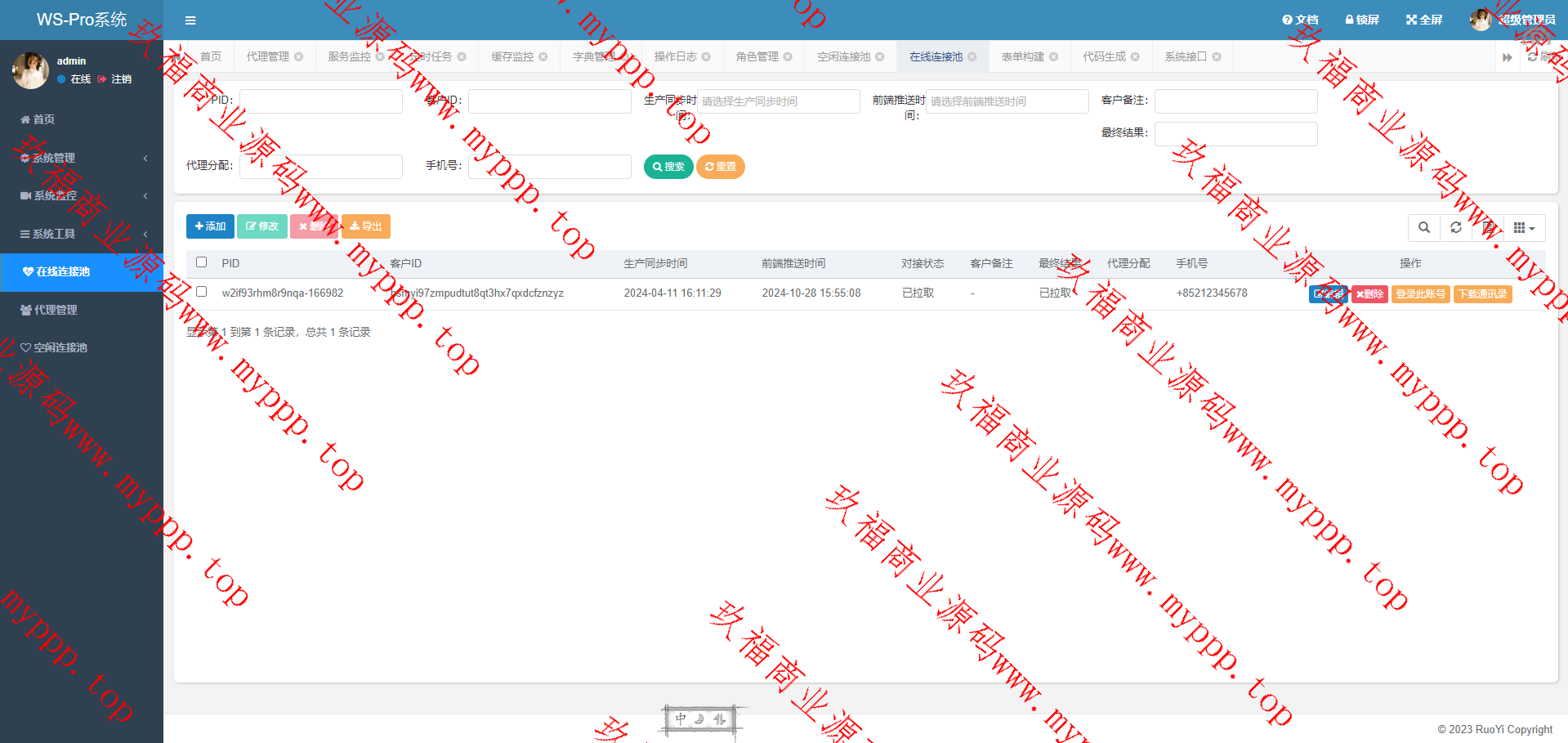
Task: Click the orange 登录此账号 button
Action: [1420, 294]
